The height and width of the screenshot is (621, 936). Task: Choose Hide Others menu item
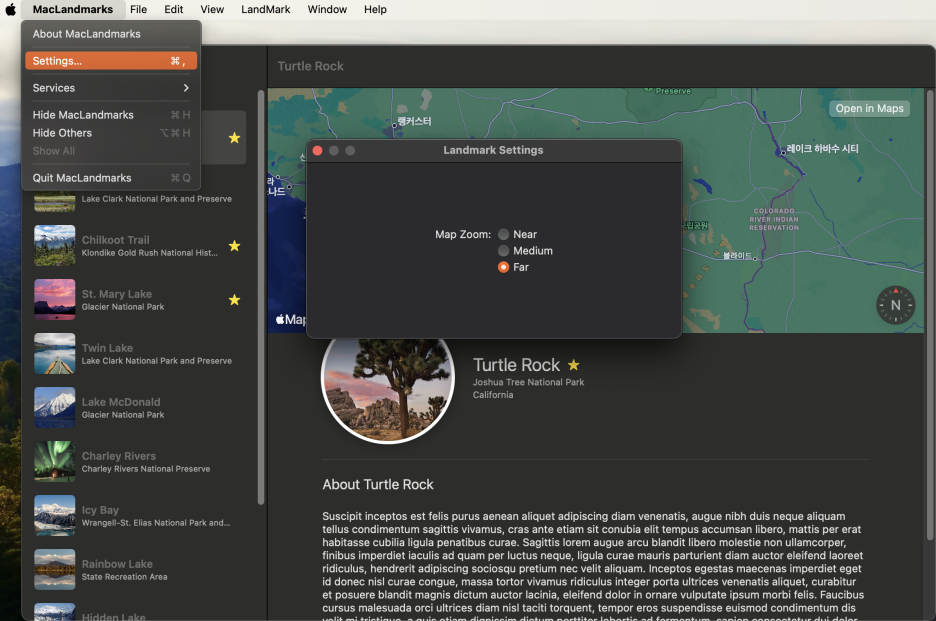point(111,133)
